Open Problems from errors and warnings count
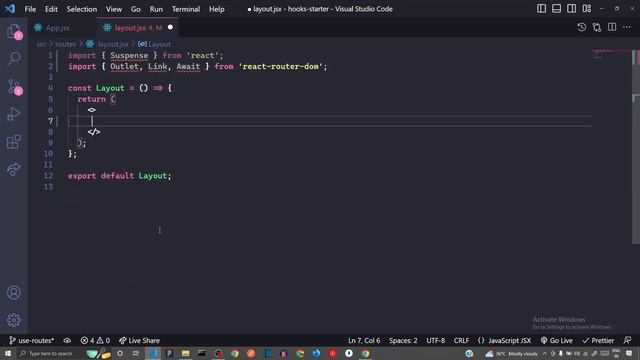The image size is (640, 360). click(95, 340)
